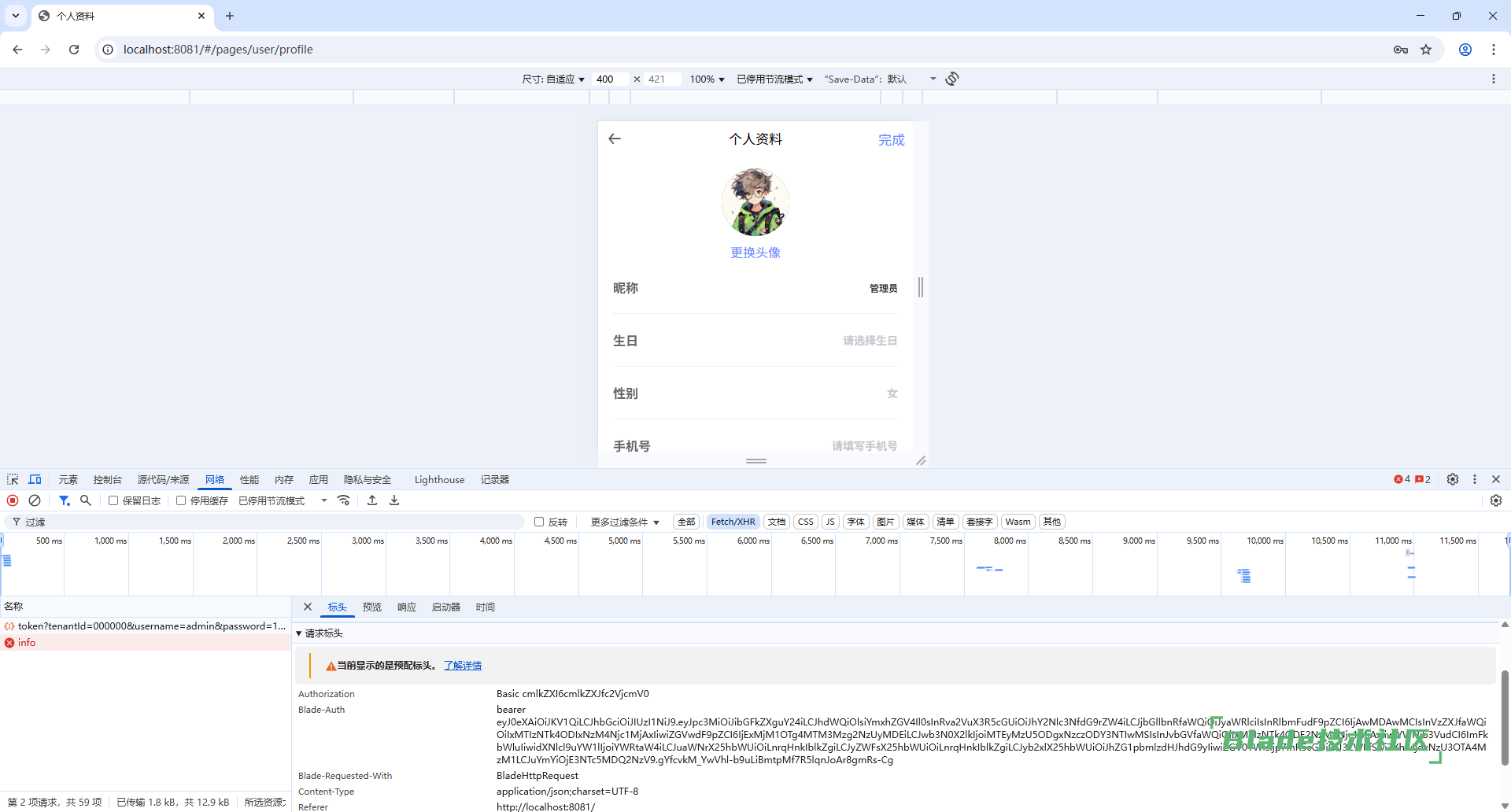Toggle the JS request type filter
This screenshot has height=812, width=1511.
pos(830,522)
